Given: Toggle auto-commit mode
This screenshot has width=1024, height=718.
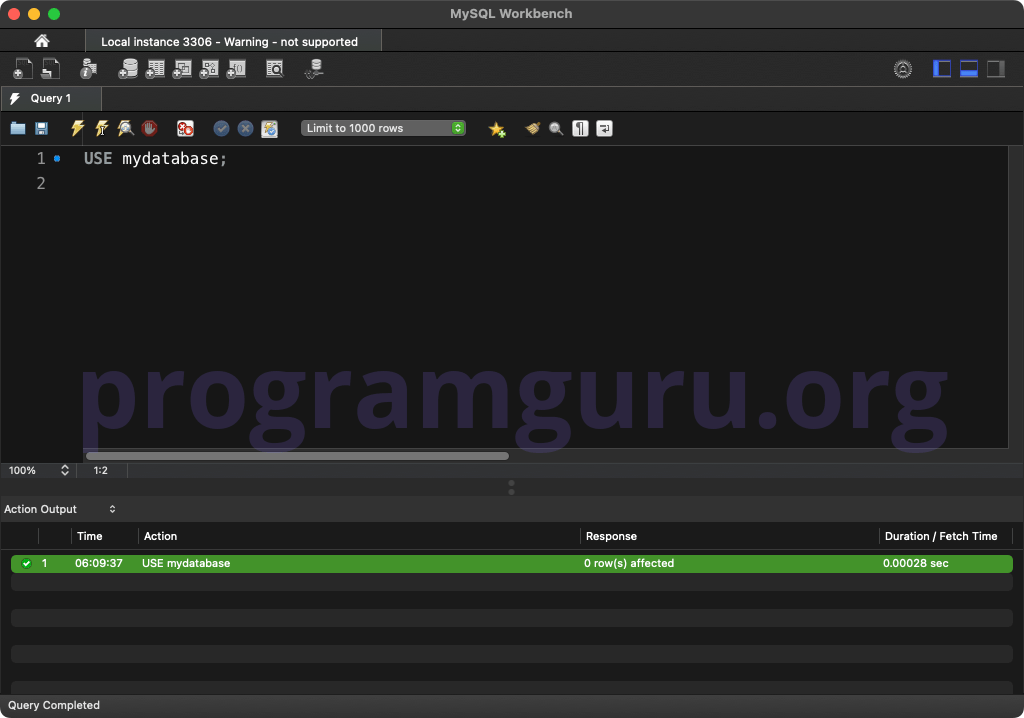Looking at the screenshot, I should pyautogui.click(x=270, y=128).
